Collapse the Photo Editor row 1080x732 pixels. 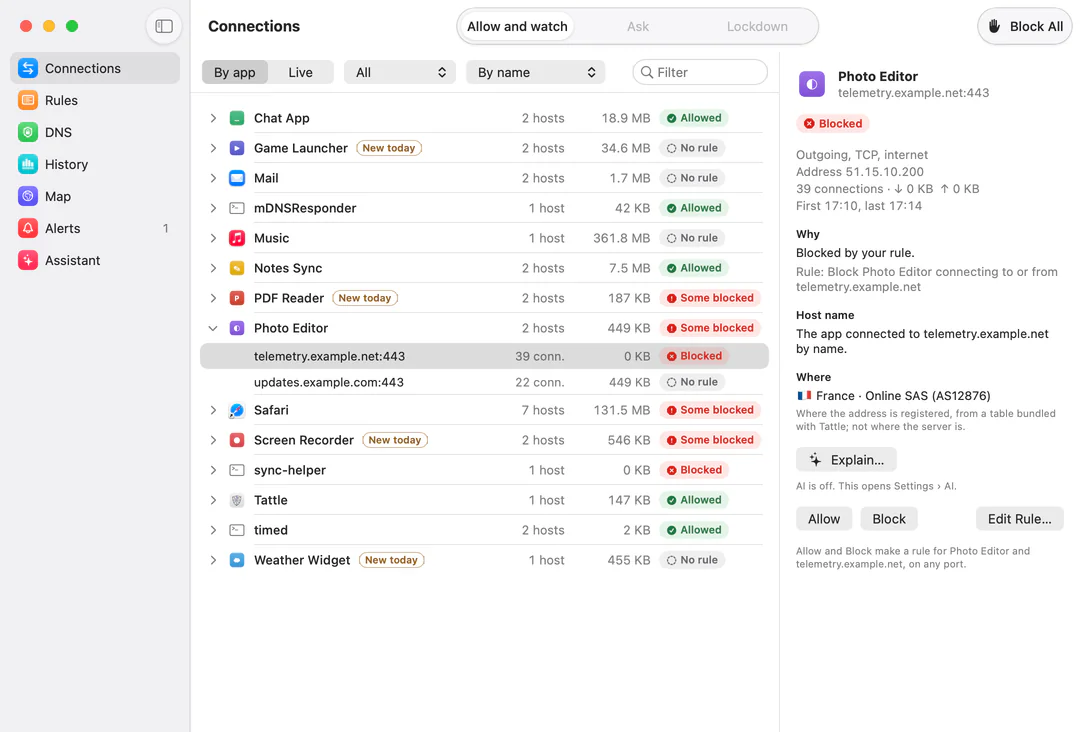coord(213,328)
